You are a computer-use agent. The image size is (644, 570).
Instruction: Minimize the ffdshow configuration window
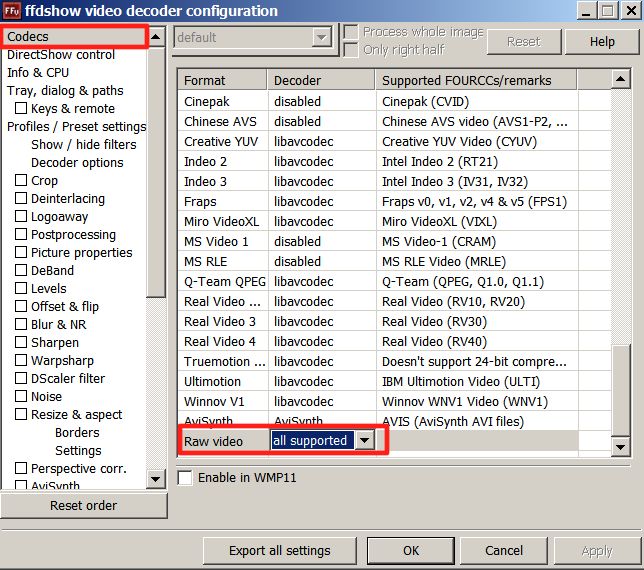(x=586, y=11)
